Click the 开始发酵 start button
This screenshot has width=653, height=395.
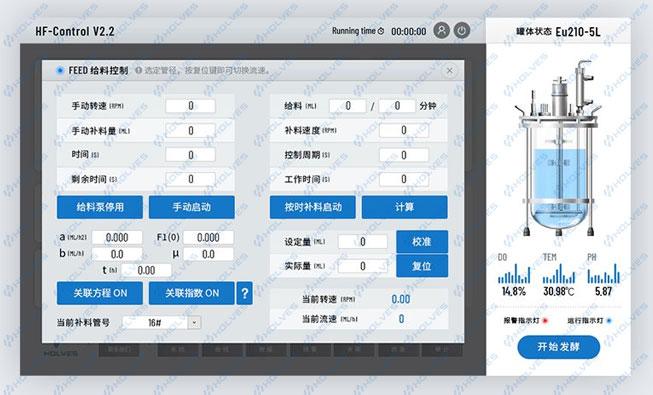click(558, 347)
